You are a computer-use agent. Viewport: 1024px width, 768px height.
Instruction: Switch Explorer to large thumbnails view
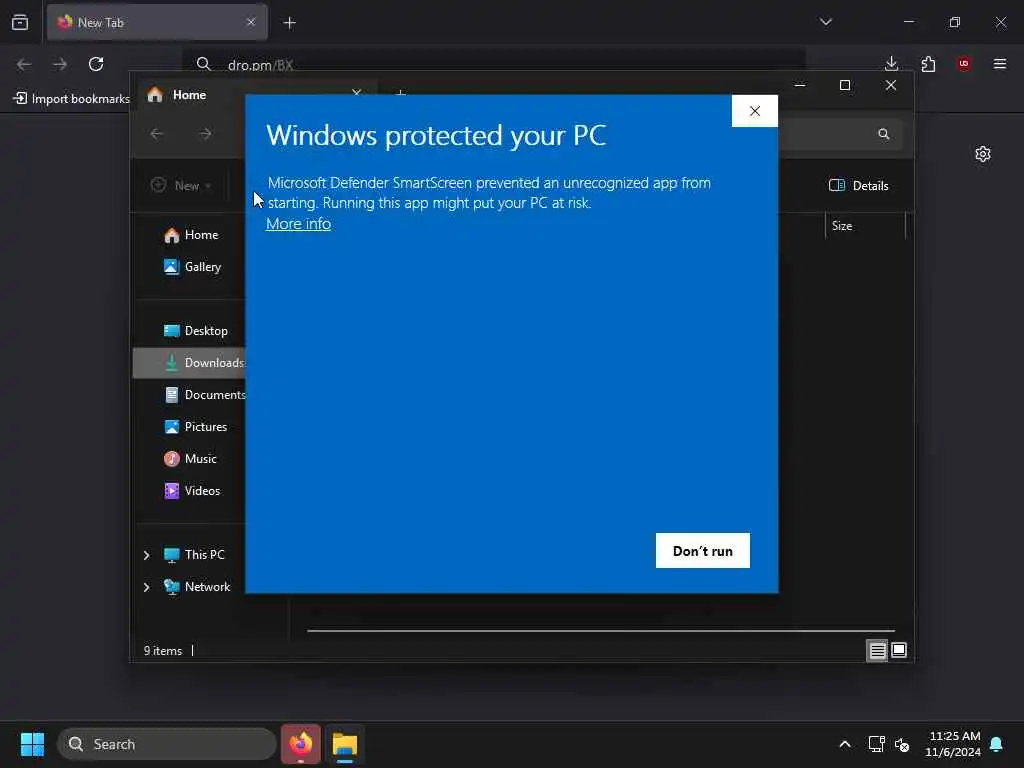pyautogui.click(x=899, y=650)
